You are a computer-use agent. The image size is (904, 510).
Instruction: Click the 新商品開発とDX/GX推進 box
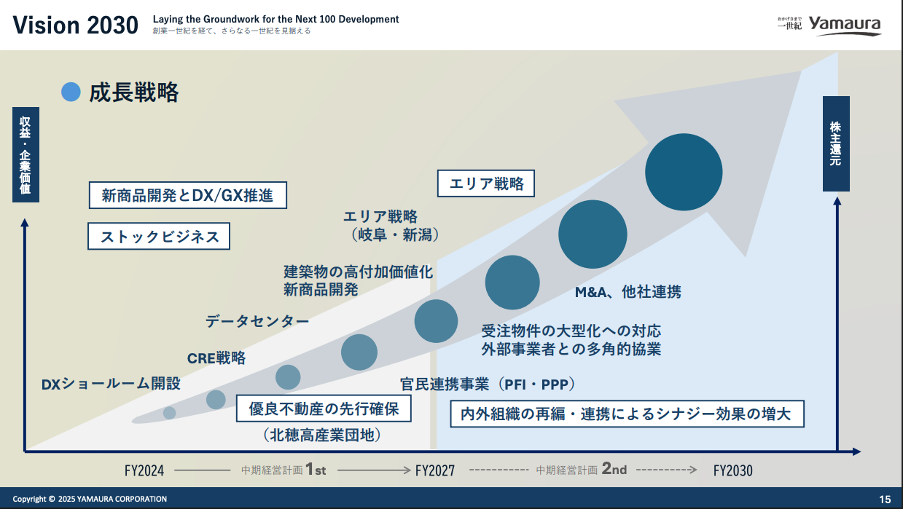coord(188,195)
